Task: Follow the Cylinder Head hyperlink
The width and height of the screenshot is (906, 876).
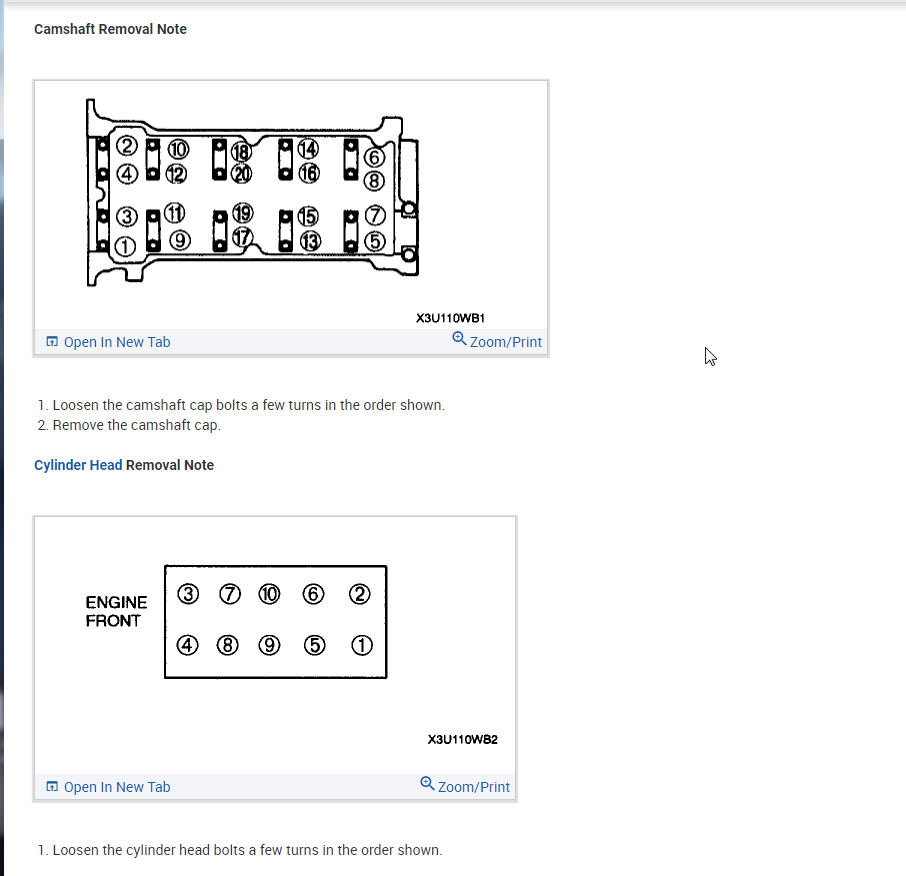Action: (x=78, y=465)
